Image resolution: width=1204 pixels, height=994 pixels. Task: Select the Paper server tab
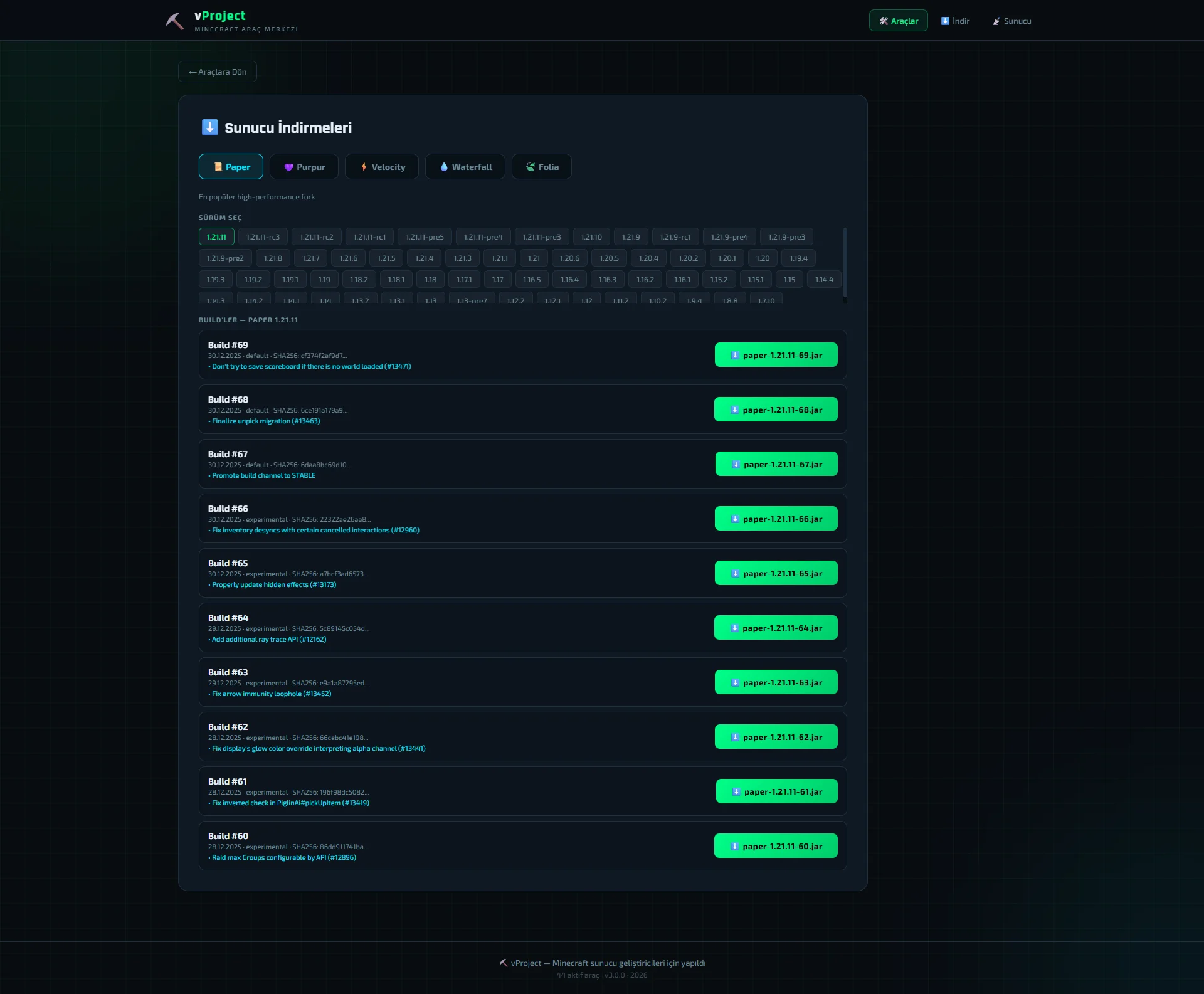231,167
